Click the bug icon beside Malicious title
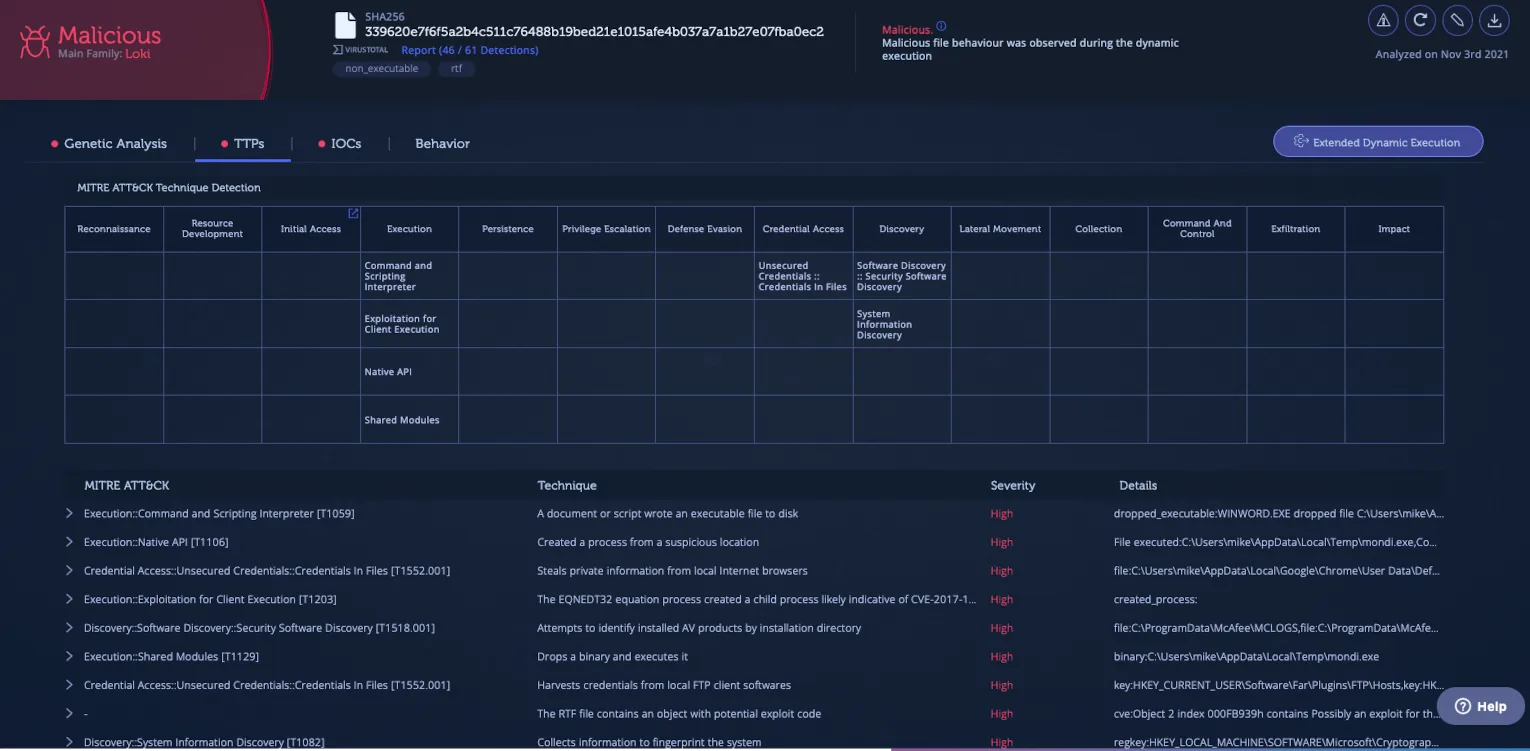The height and width of the screenshot is (751, 1530). 35,41
